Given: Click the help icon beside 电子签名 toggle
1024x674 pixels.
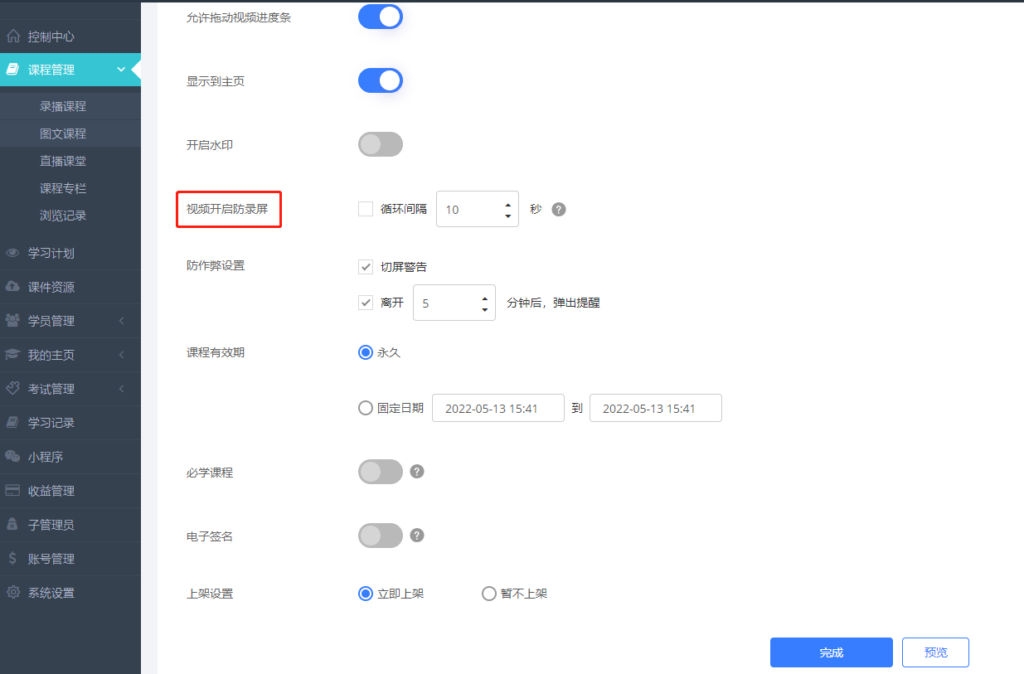Looking at the screenshot, I should [x=417, y=536].
